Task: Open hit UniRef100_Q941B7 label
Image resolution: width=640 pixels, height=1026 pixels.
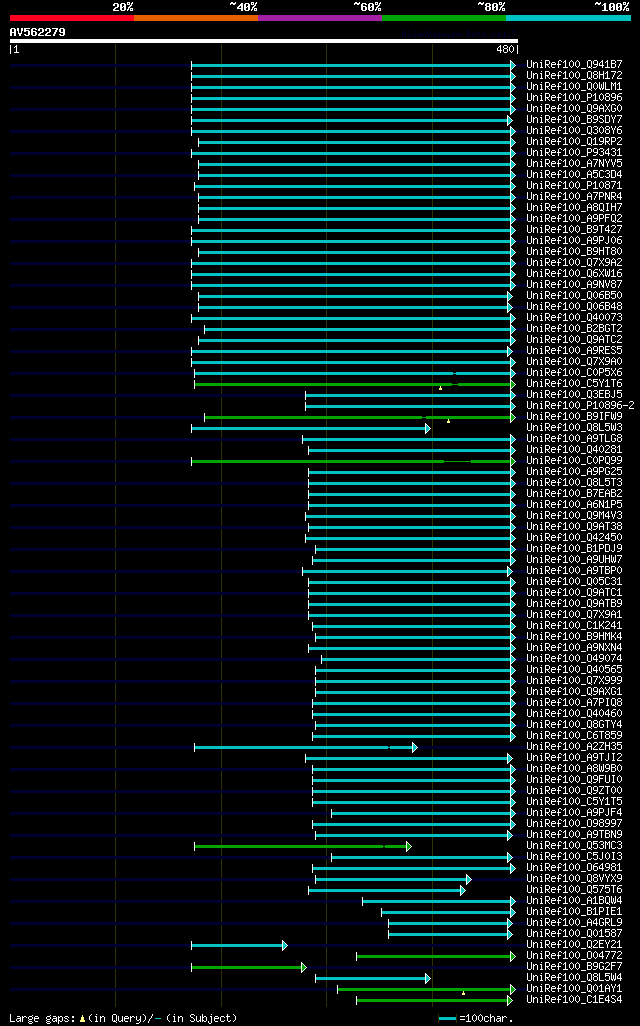Action: click(x=575, y=64)
